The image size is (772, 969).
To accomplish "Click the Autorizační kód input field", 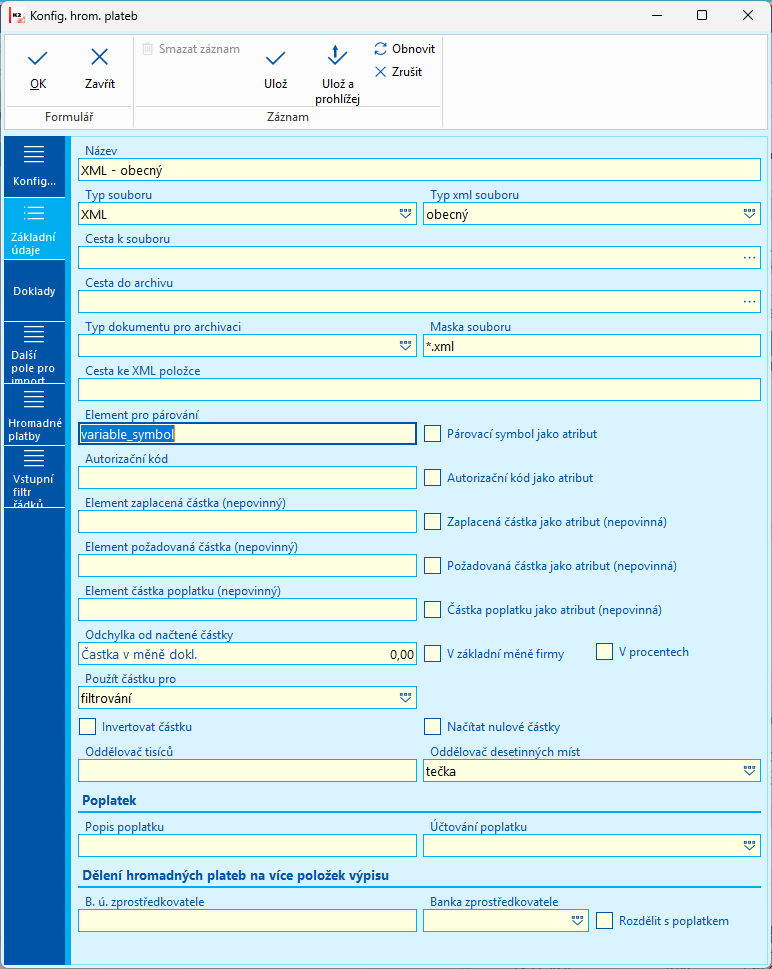I will 247,478.
